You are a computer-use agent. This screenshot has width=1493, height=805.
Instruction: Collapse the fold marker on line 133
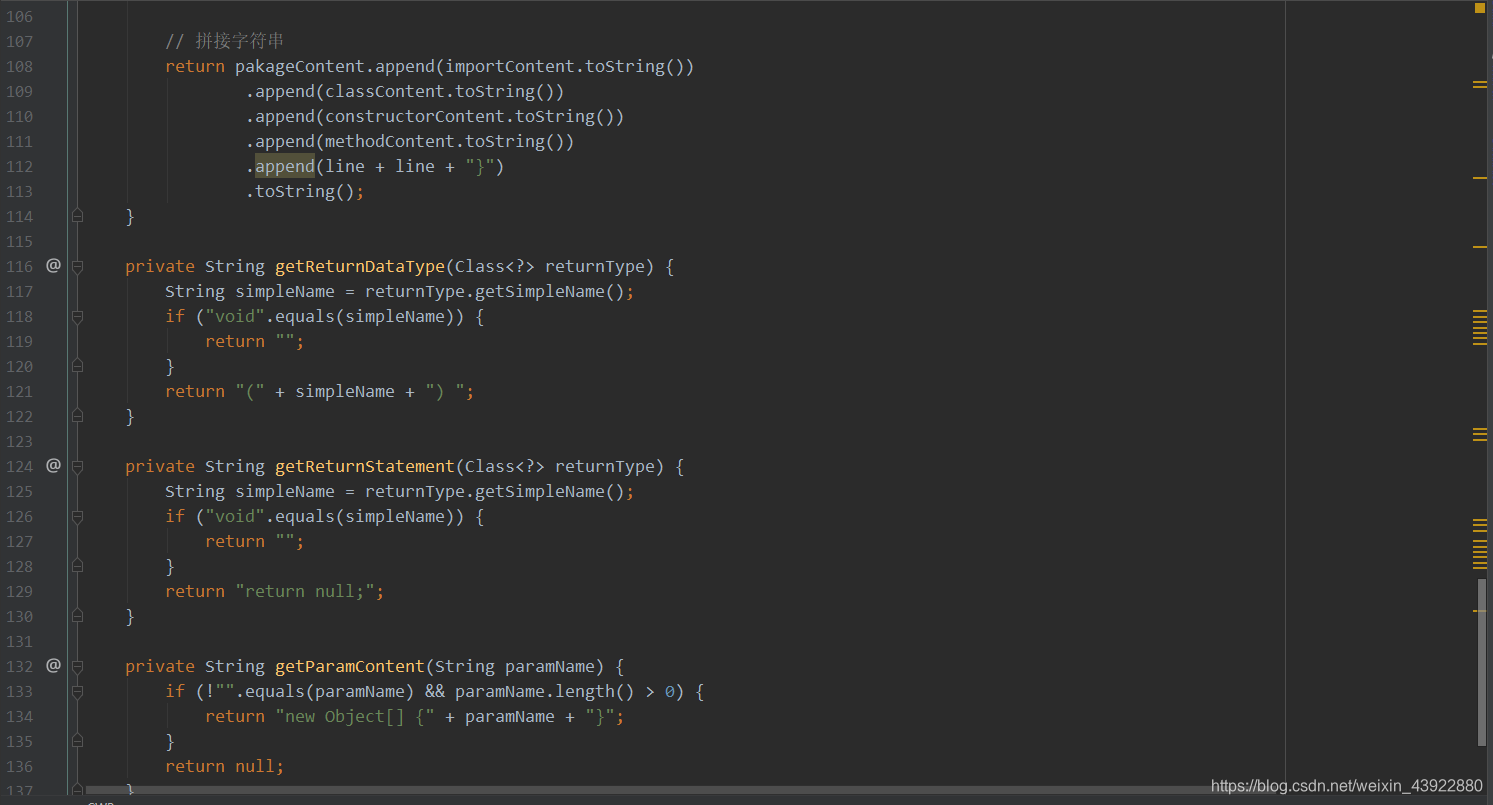point(77,692)
